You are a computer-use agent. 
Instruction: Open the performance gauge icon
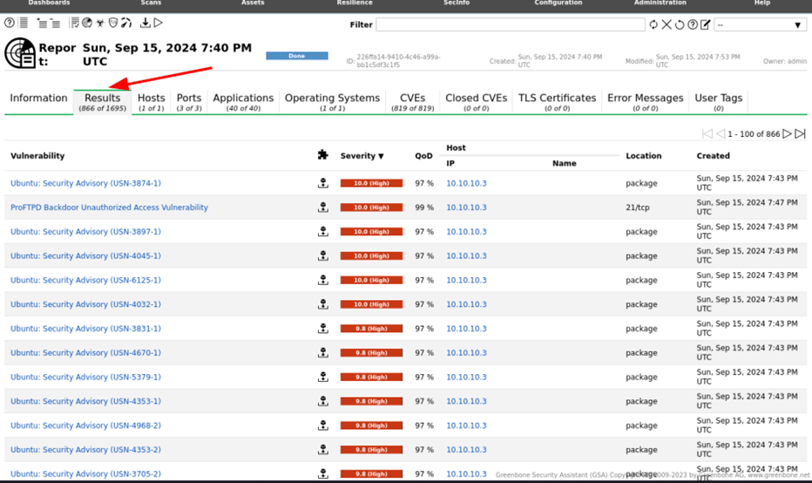tap(126, 23)
